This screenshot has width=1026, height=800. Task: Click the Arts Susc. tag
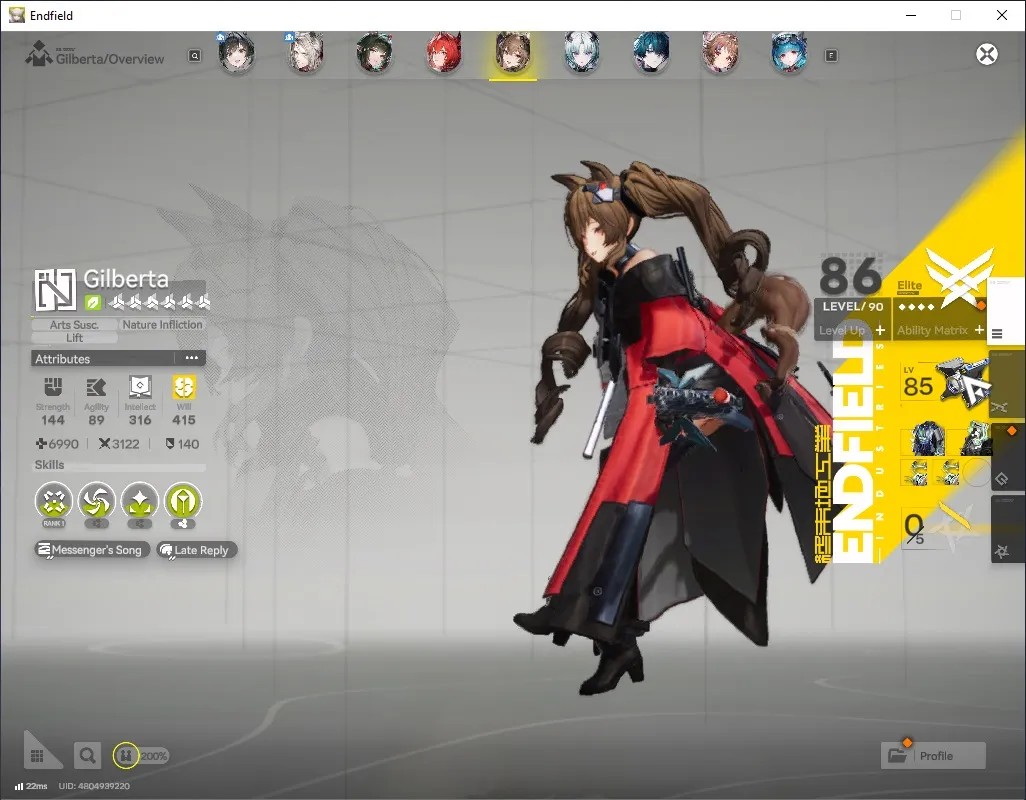tap(74, 324)
